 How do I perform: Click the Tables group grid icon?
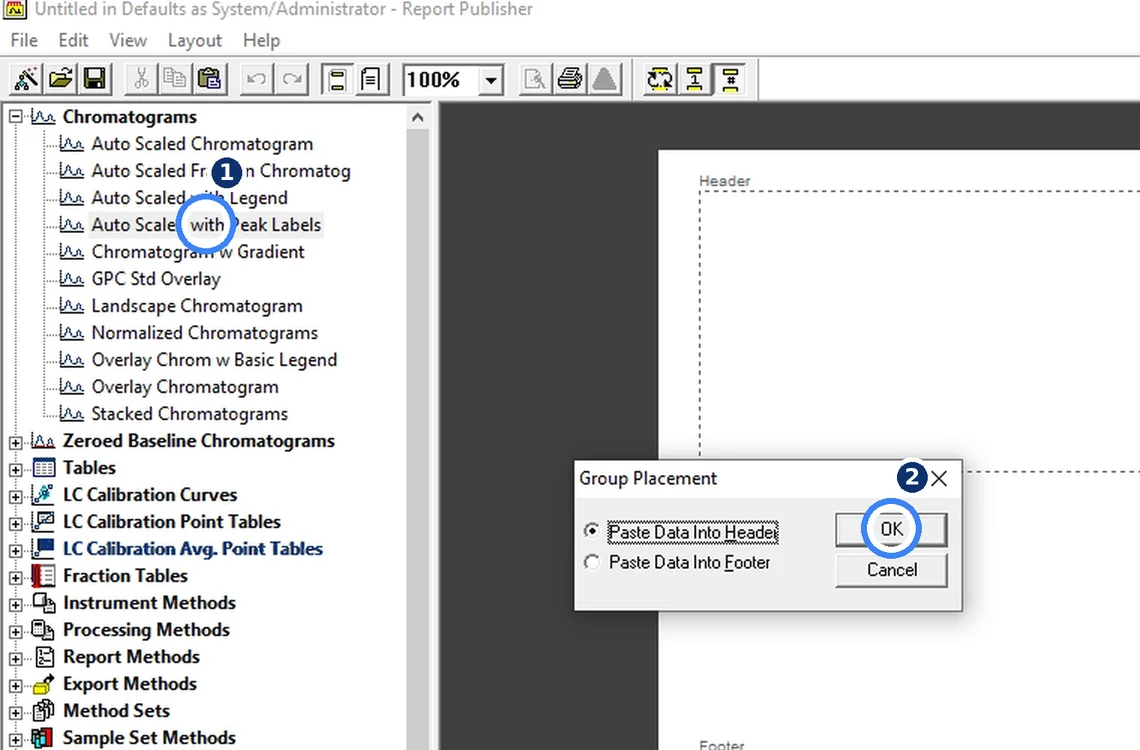44,468
